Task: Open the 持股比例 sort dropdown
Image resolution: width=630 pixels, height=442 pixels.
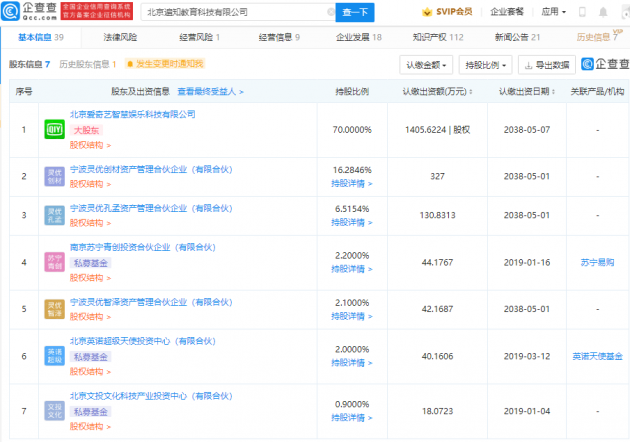Action: (x=486, y=64)
